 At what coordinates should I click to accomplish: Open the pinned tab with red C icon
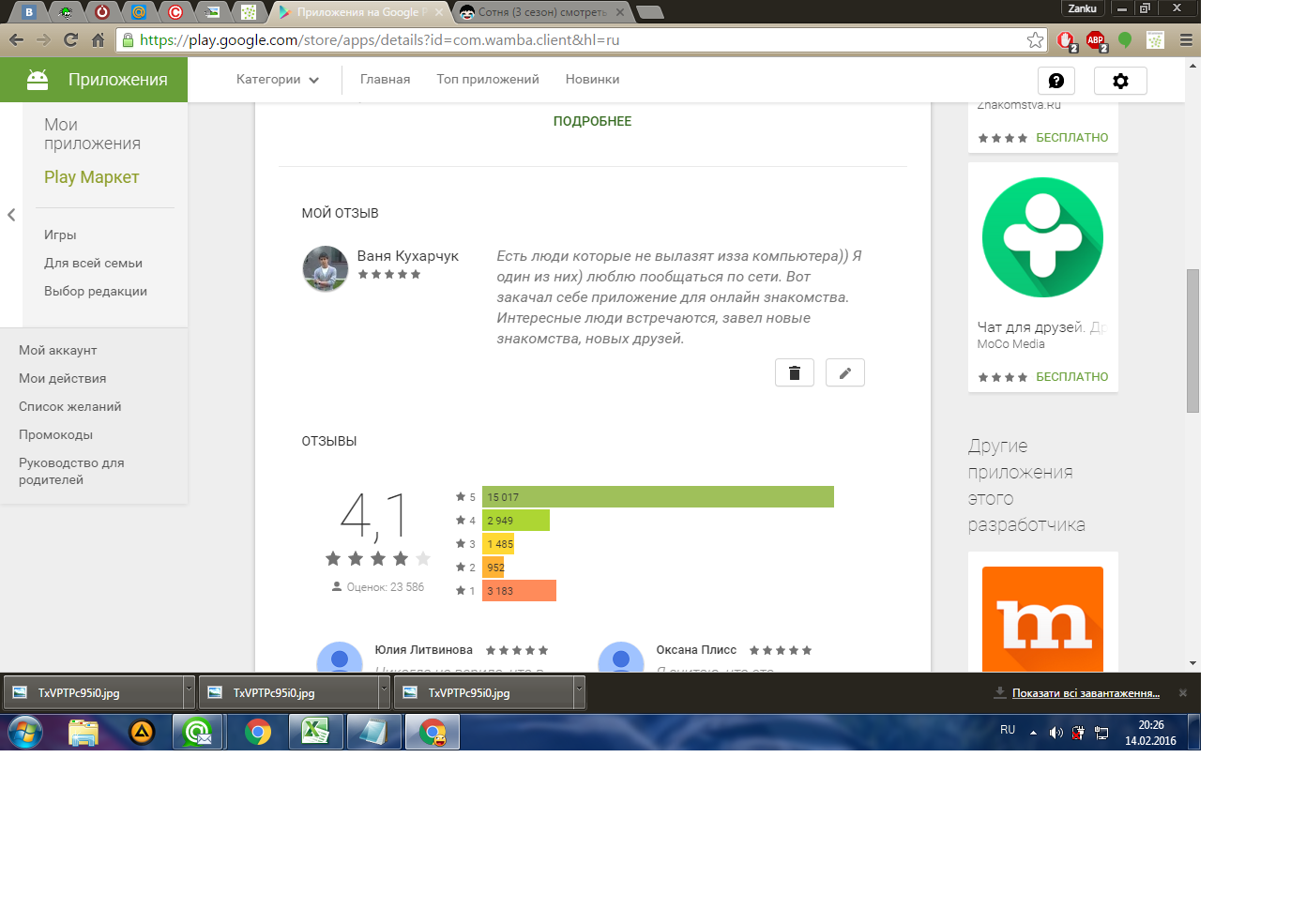click(x=175, y=12)
